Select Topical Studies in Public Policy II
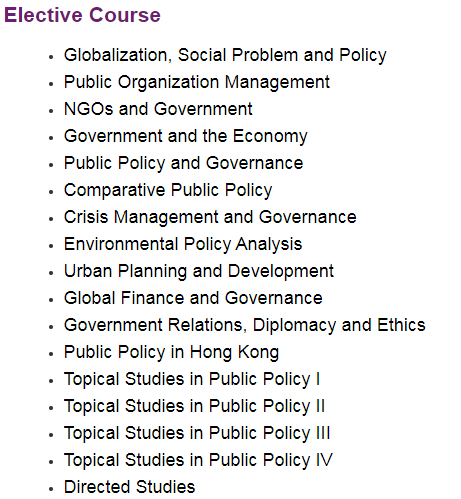 (x=194, y=406)
